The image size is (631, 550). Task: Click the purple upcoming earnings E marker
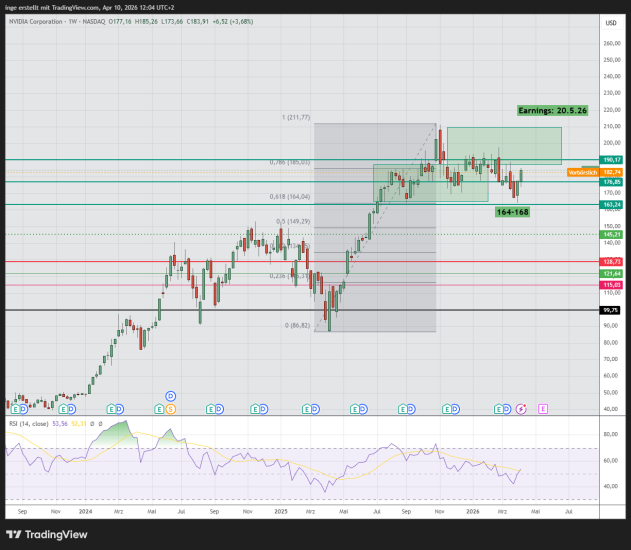[542, 409]
